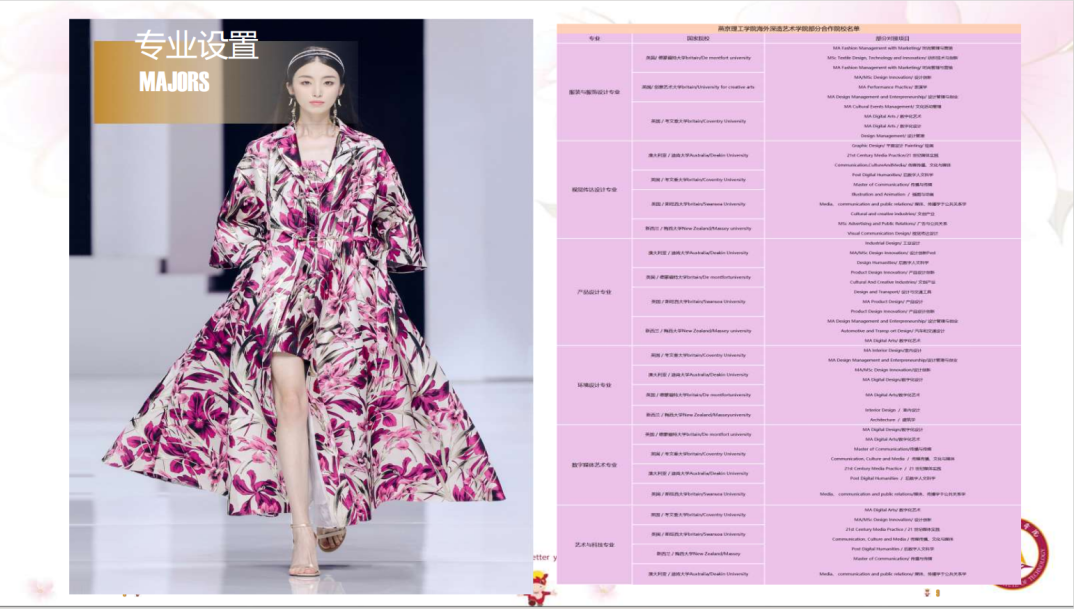
Task: Click Coventry University under 服装与服饰设计专业
Action: 698,121
